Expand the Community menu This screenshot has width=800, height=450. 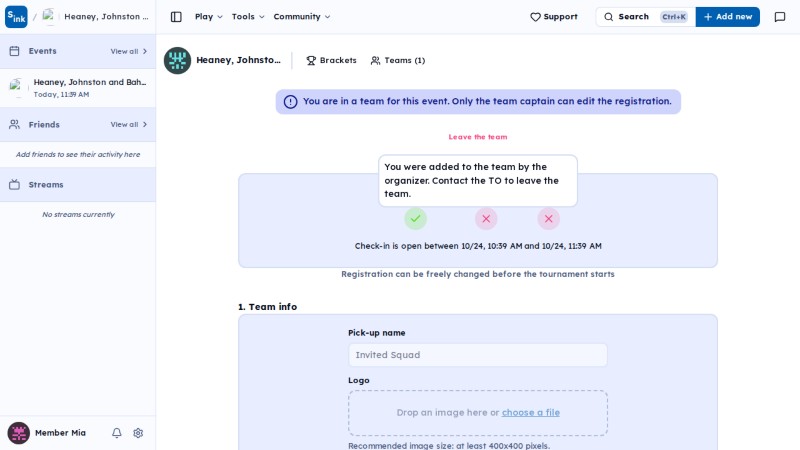[302, 17]
